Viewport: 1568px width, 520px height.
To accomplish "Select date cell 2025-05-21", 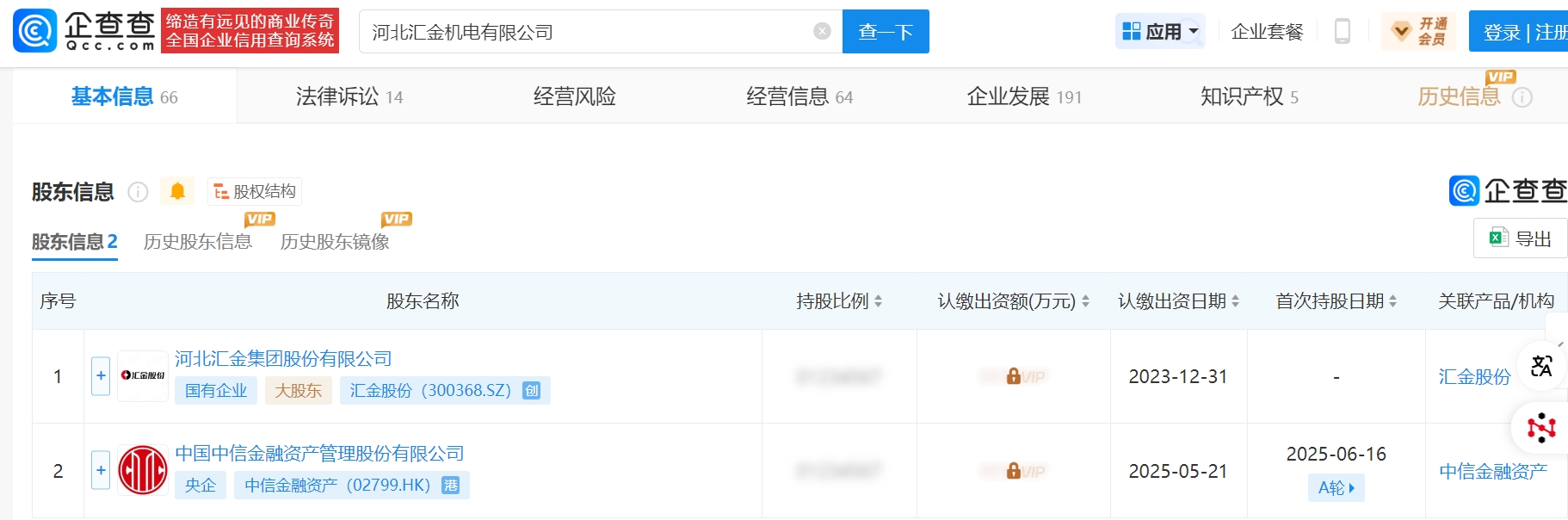I will tap(1178, 471).
